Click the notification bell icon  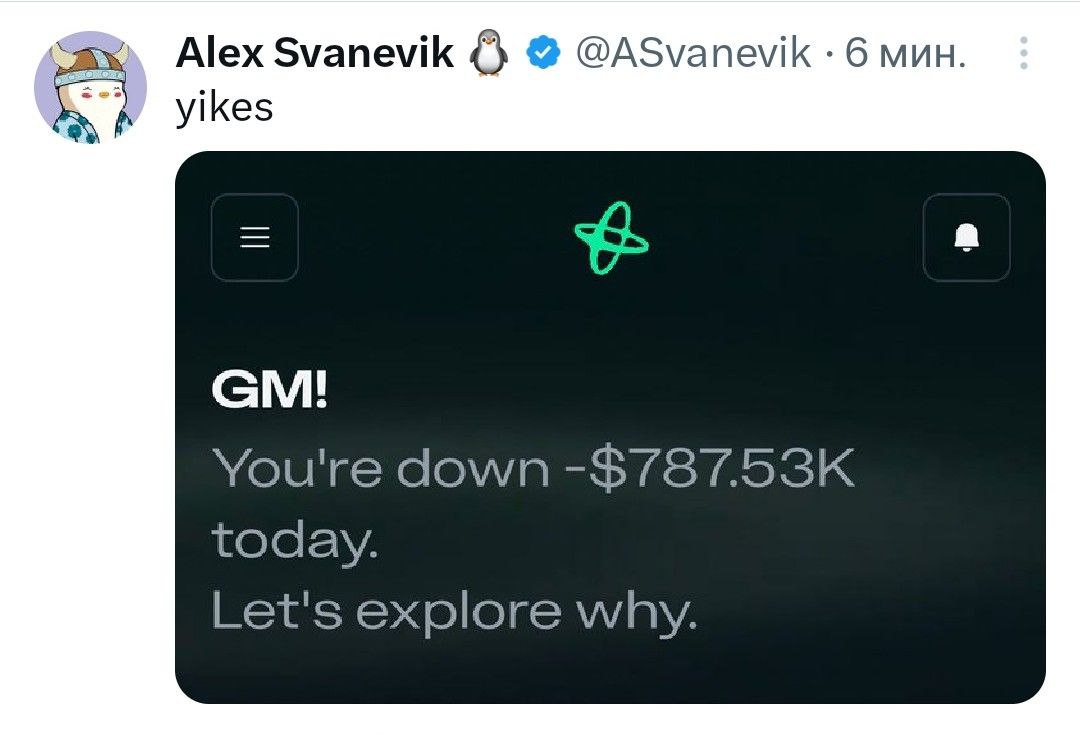coord(966,237)
